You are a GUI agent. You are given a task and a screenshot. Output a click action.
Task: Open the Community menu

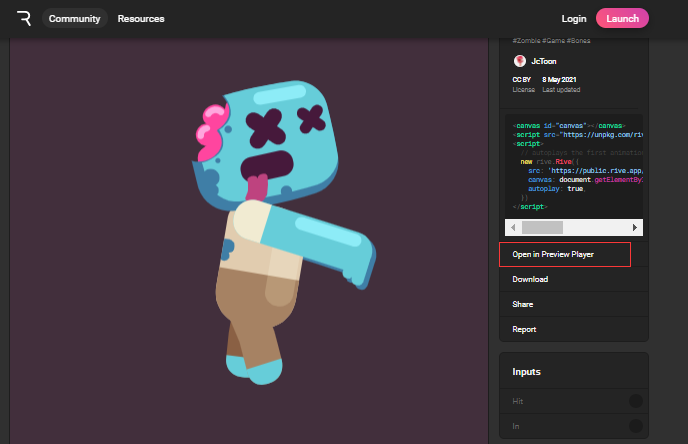(75, 18)
